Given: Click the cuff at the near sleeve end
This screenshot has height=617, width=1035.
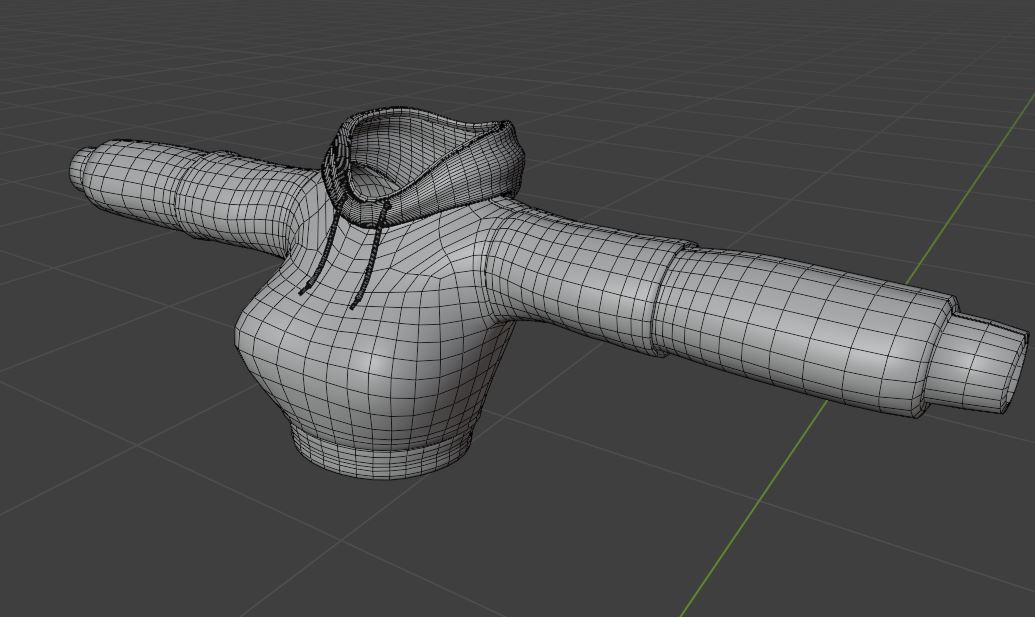Looking at the screenshot, I should 980,362.
